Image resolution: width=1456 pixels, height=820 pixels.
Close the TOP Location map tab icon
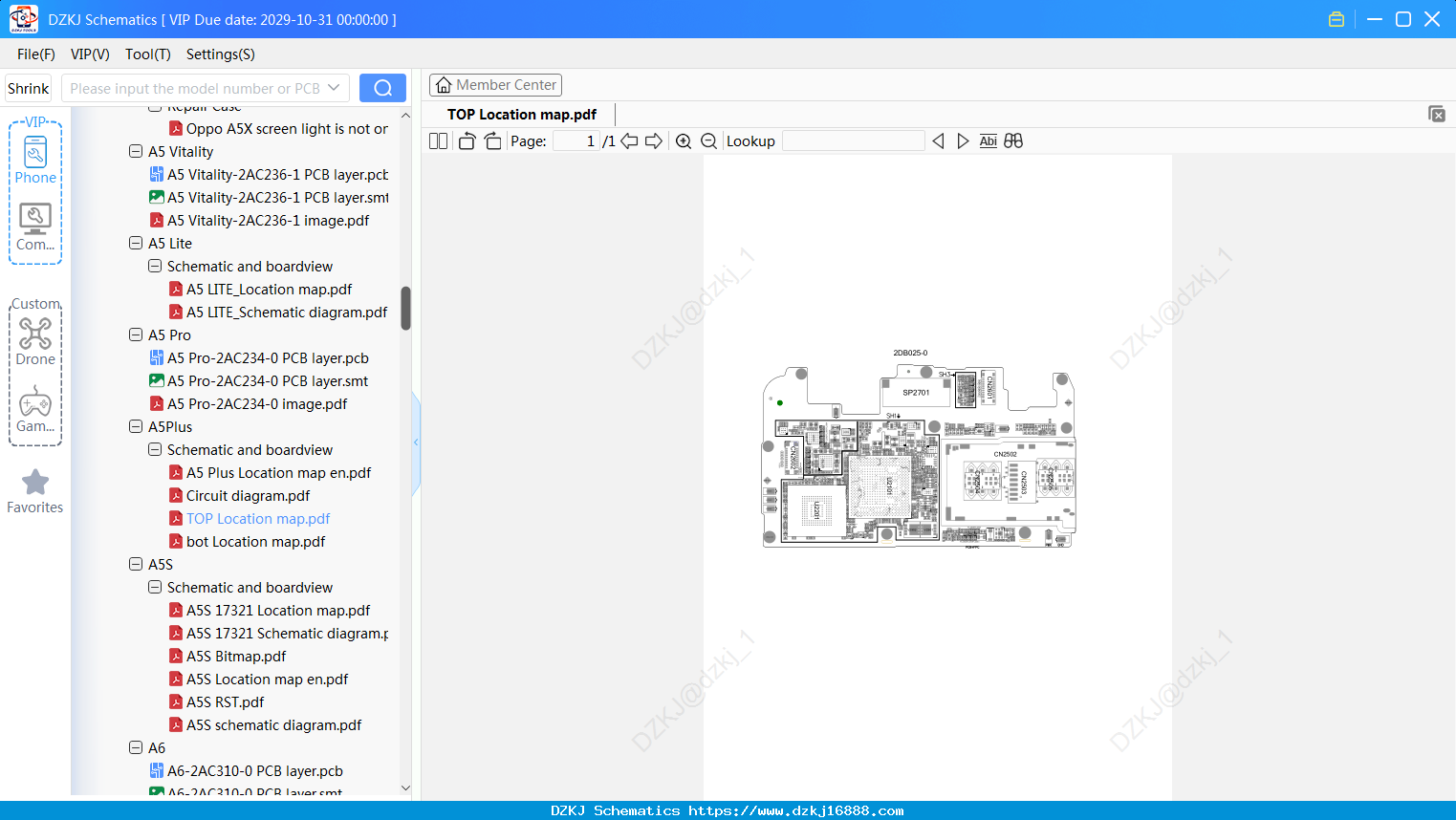point(1437,114)
